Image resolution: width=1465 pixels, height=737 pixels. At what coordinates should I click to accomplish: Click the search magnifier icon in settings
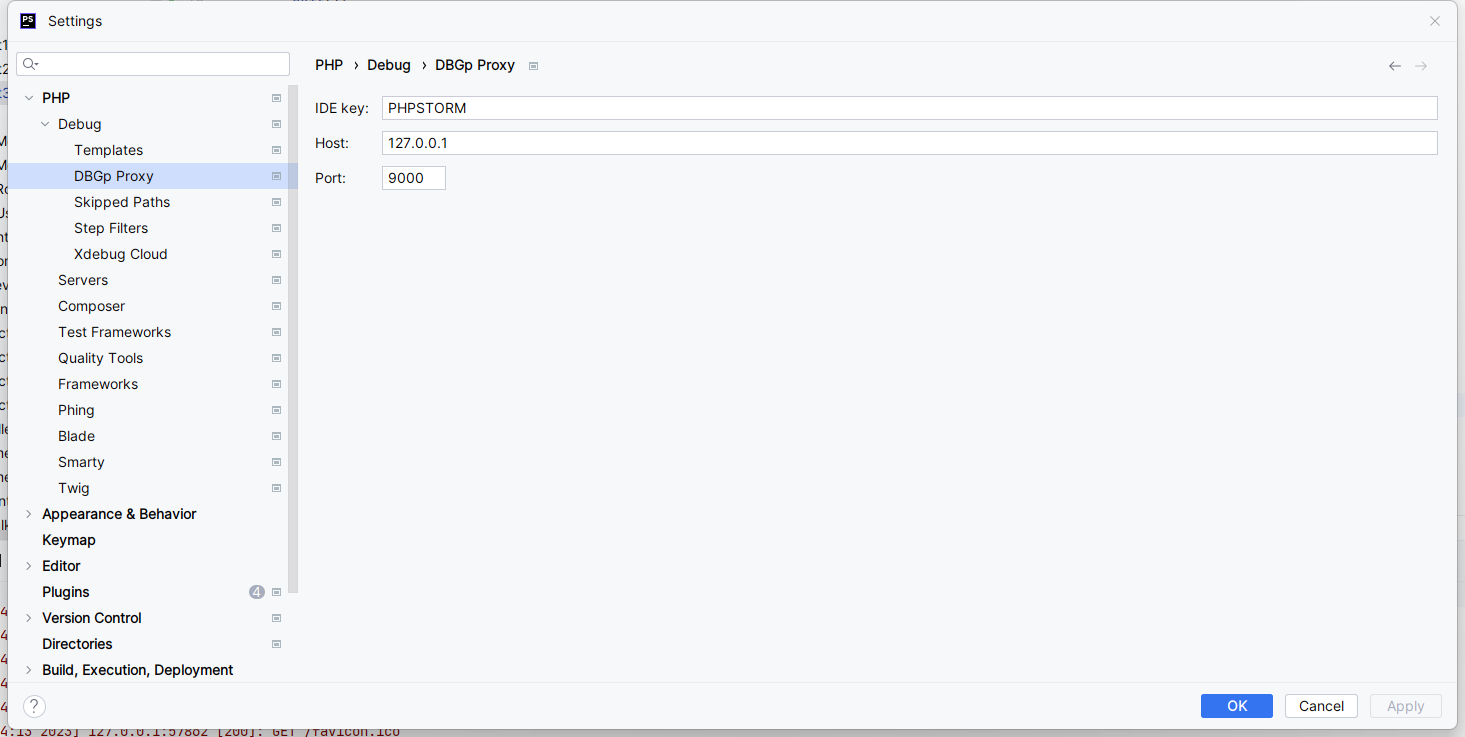tap(29, 64)
